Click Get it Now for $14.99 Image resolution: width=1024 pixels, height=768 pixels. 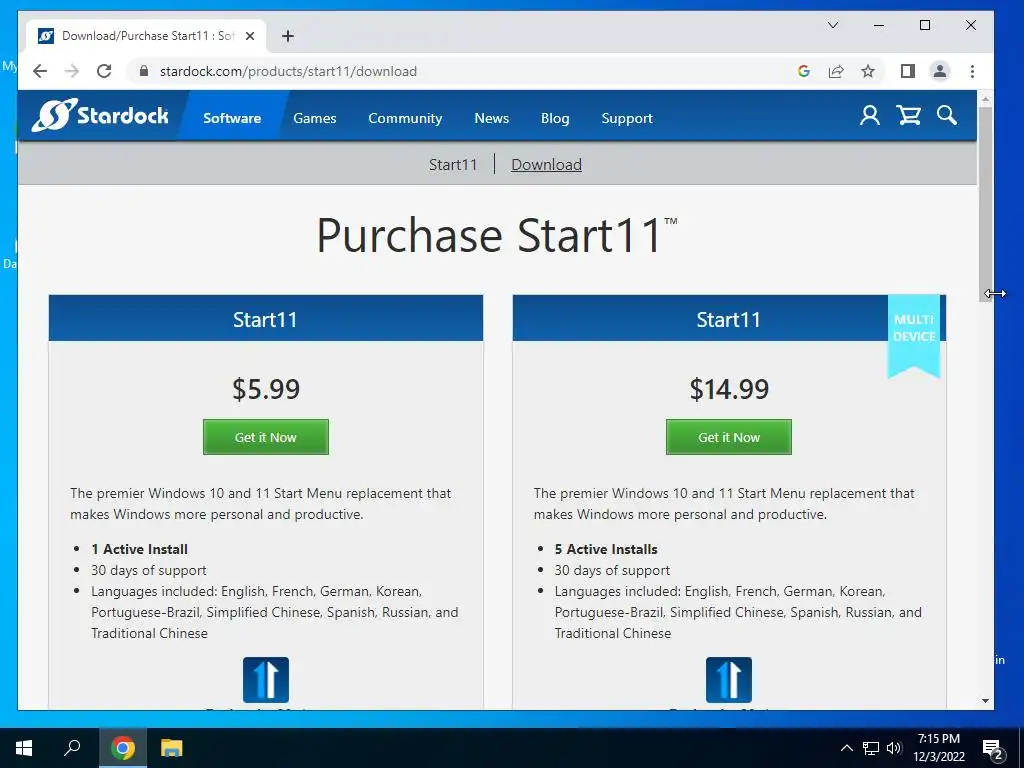(729, 437)
